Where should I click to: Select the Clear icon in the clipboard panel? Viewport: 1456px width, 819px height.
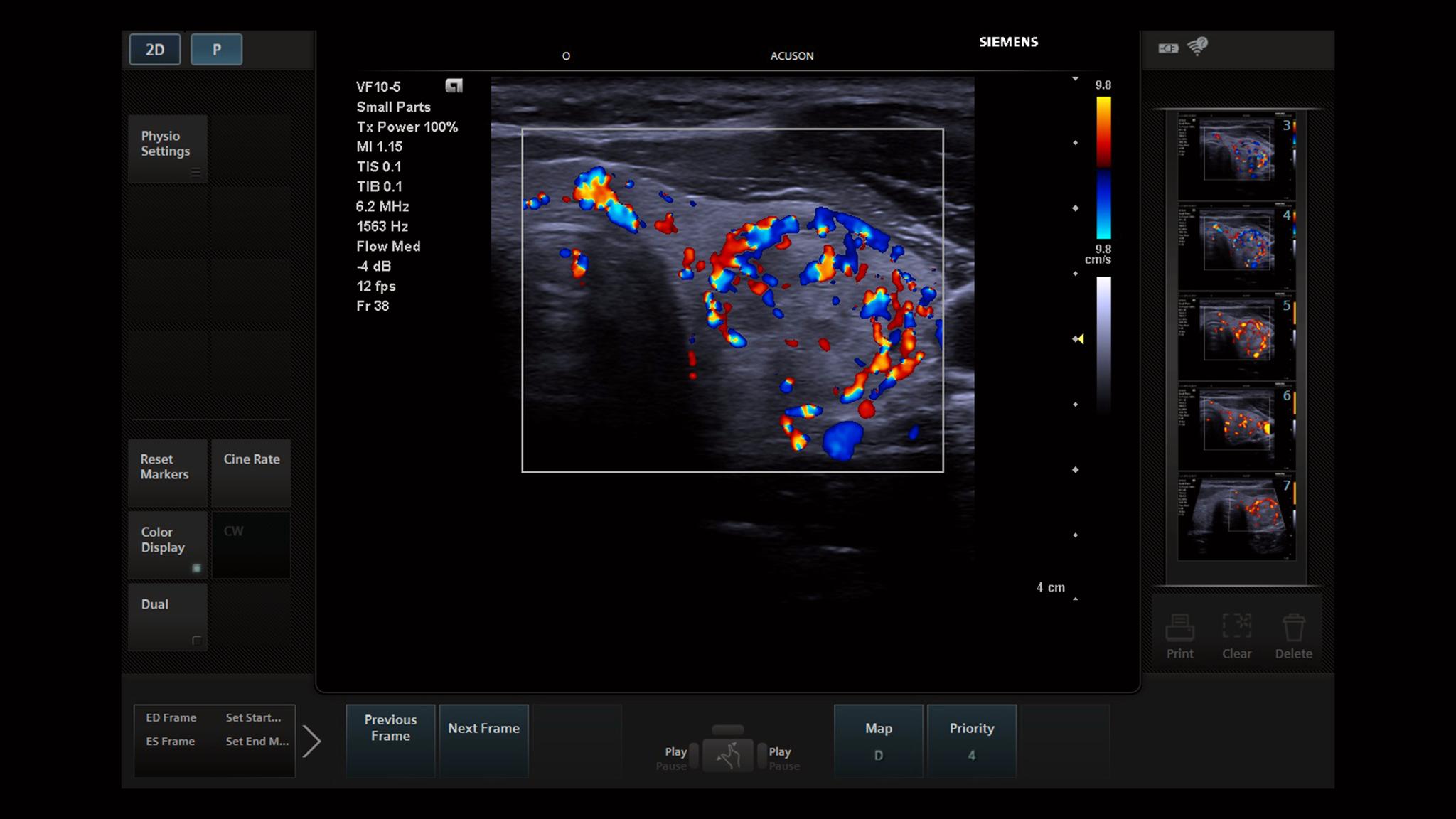(1236, 632)
